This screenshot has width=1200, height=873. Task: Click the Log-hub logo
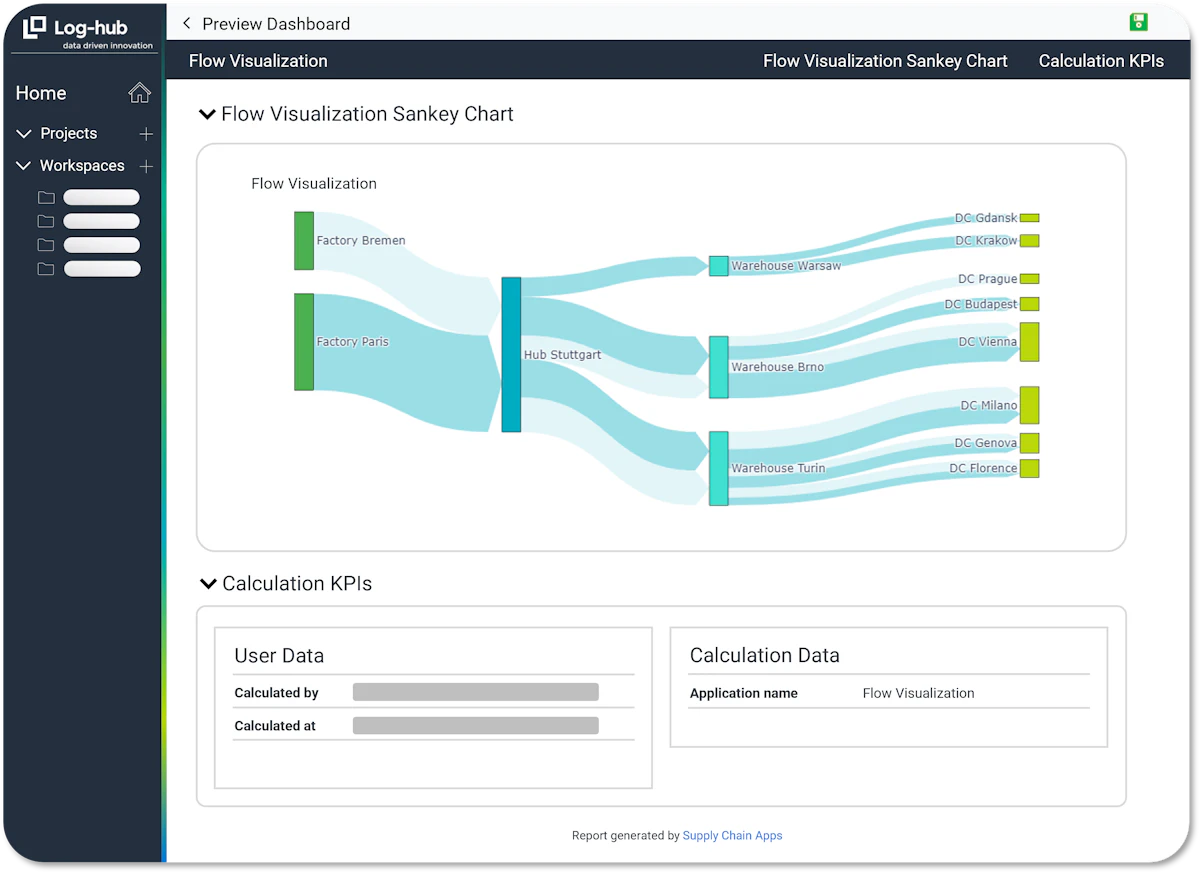pos(88,32)
